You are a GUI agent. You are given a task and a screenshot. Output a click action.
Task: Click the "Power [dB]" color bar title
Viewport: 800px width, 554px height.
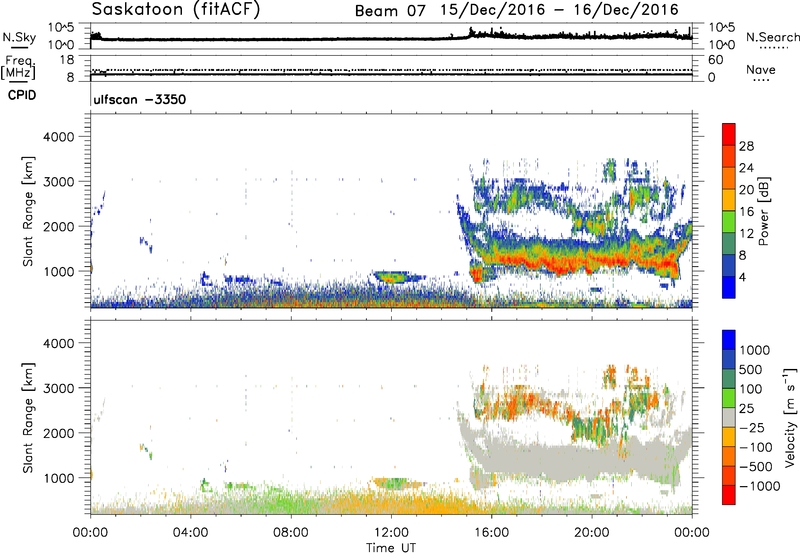763,211
